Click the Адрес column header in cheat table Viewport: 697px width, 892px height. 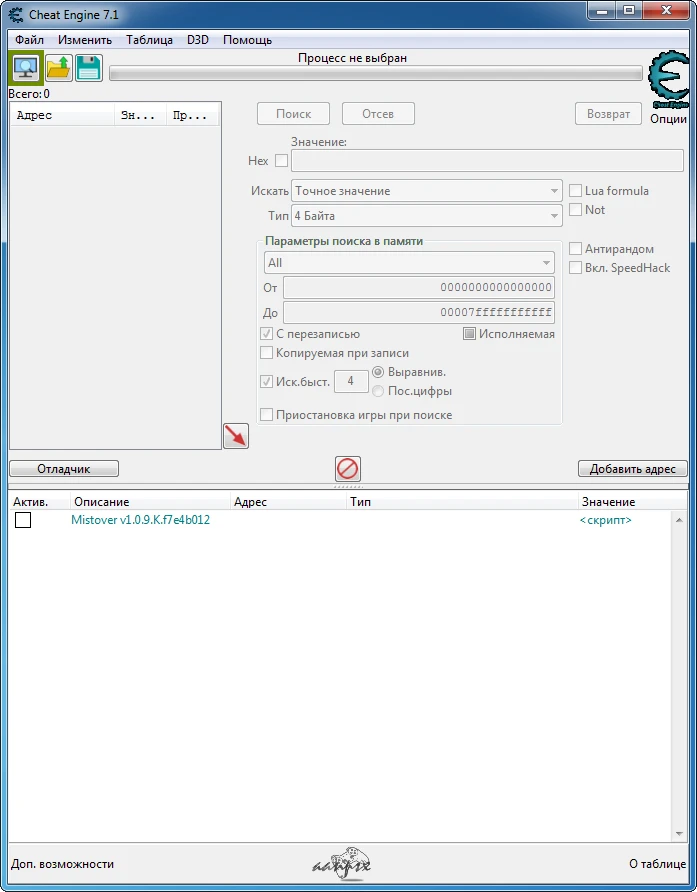(289, 502)
